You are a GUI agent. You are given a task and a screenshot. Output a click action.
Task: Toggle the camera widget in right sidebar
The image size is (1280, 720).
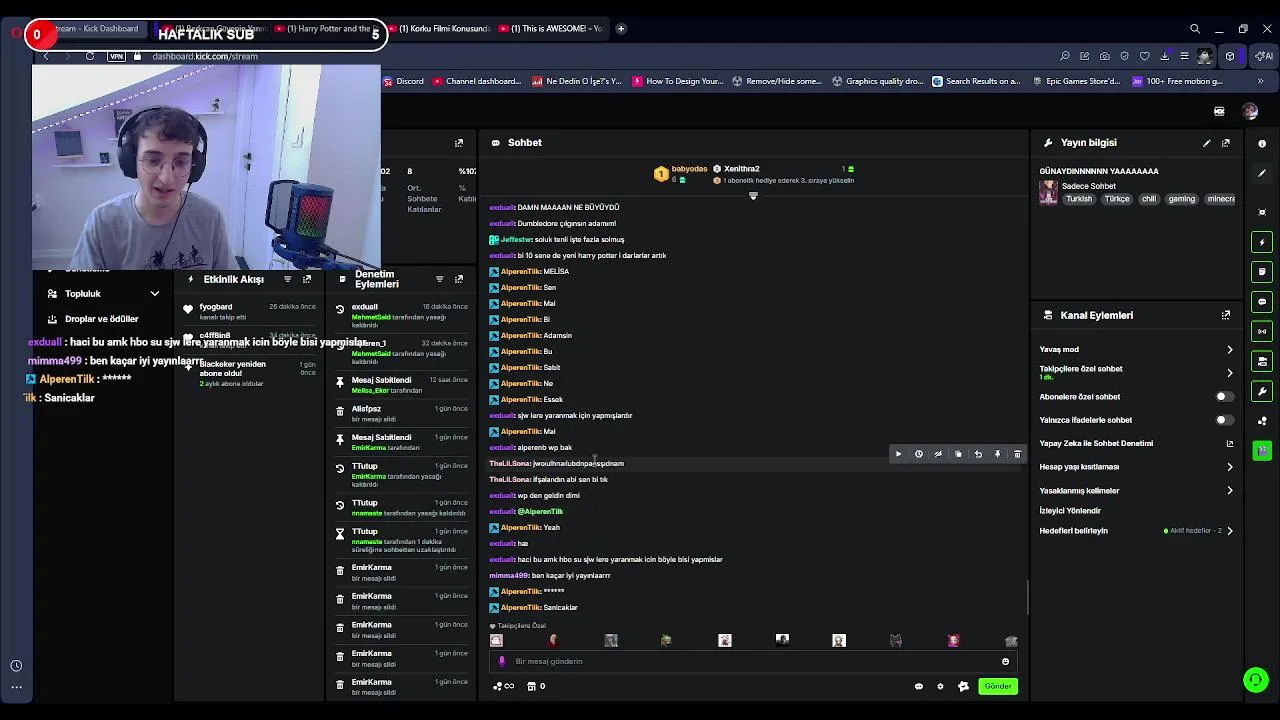pyautogui.click(x=1262, y=361)
